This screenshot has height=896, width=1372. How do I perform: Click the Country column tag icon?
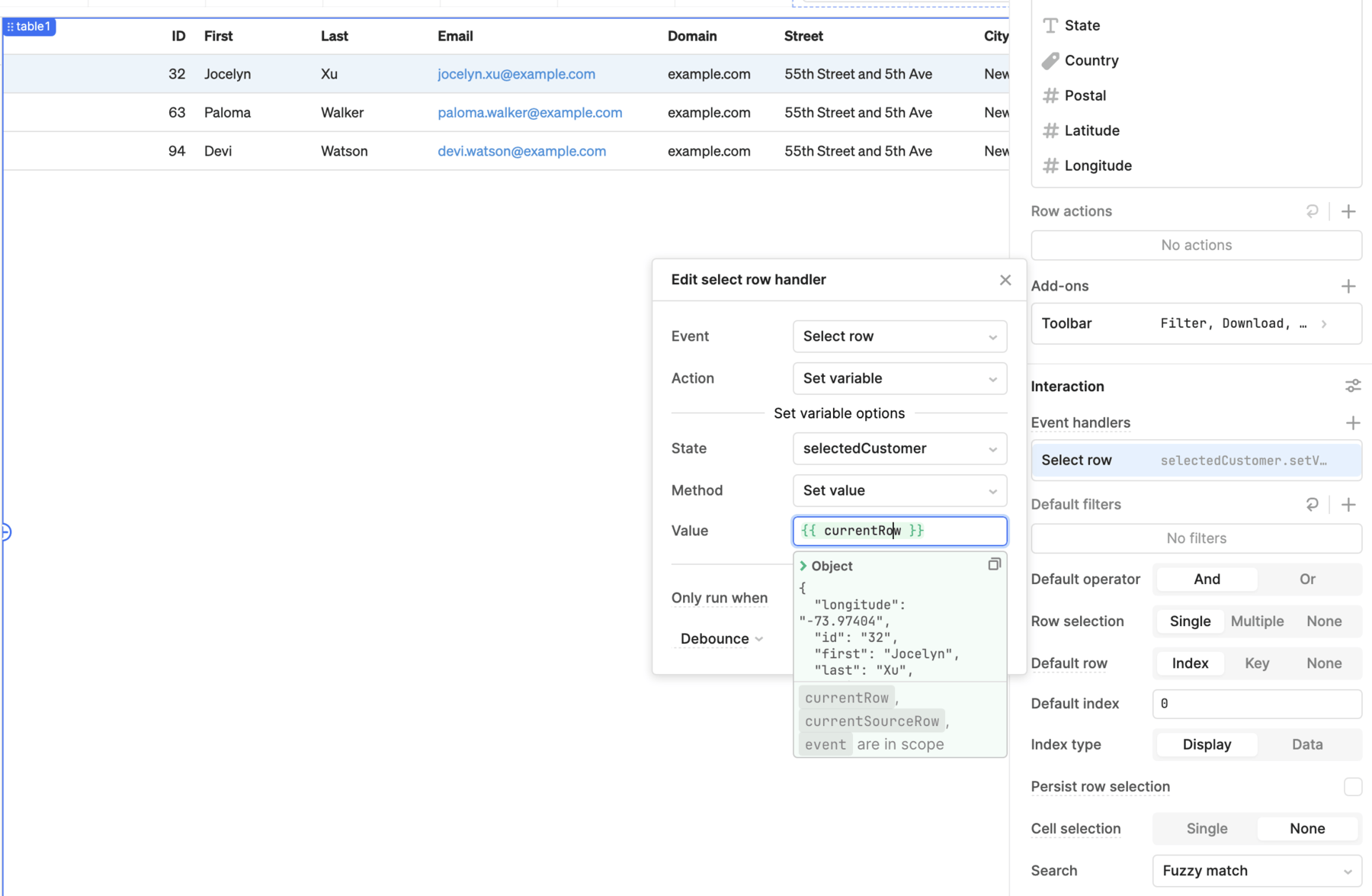click(1050, 60)
